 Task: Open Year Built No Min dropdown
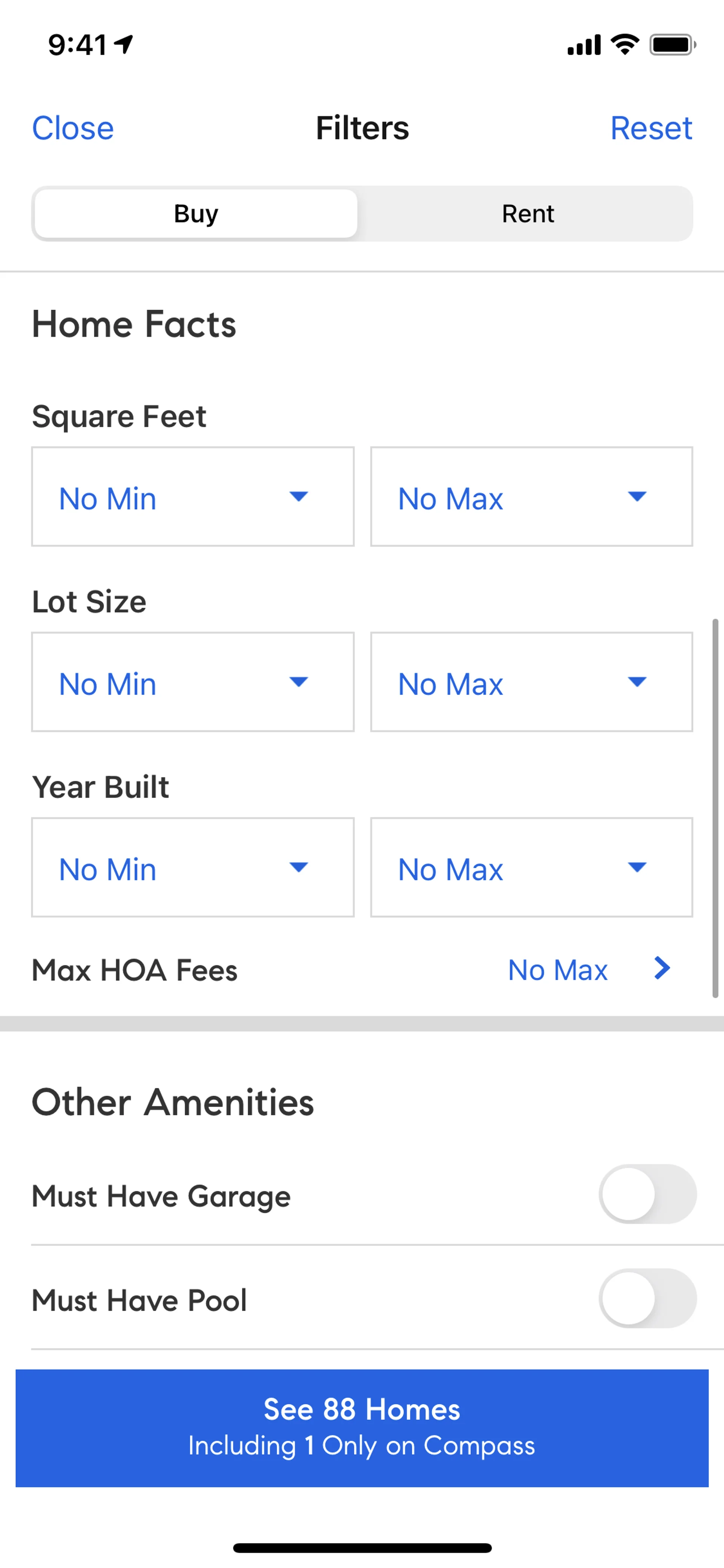click(192, 867)
